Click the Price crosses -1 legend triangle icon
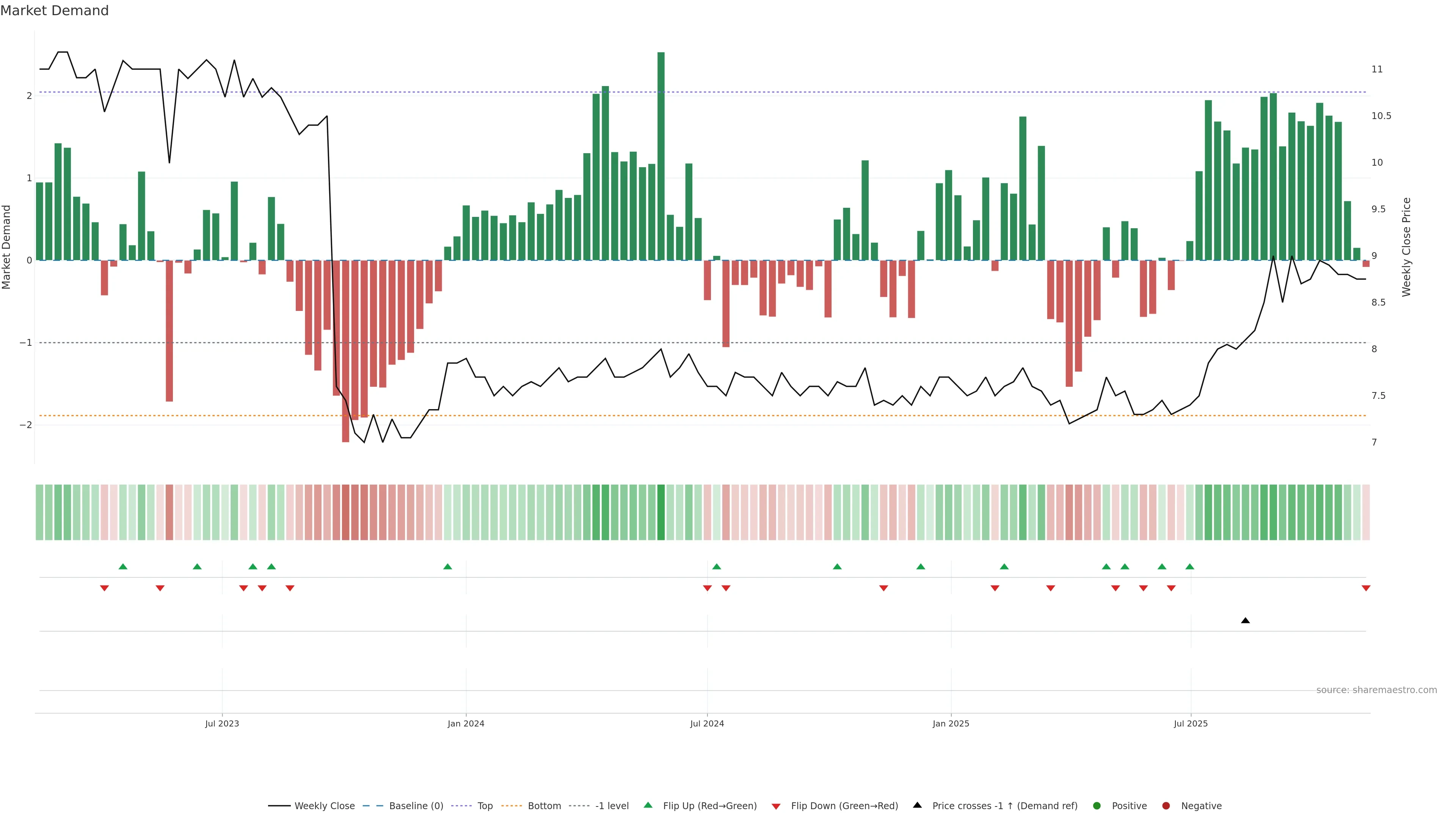This screenshot has height=819, width=1456. coord(917,805)
